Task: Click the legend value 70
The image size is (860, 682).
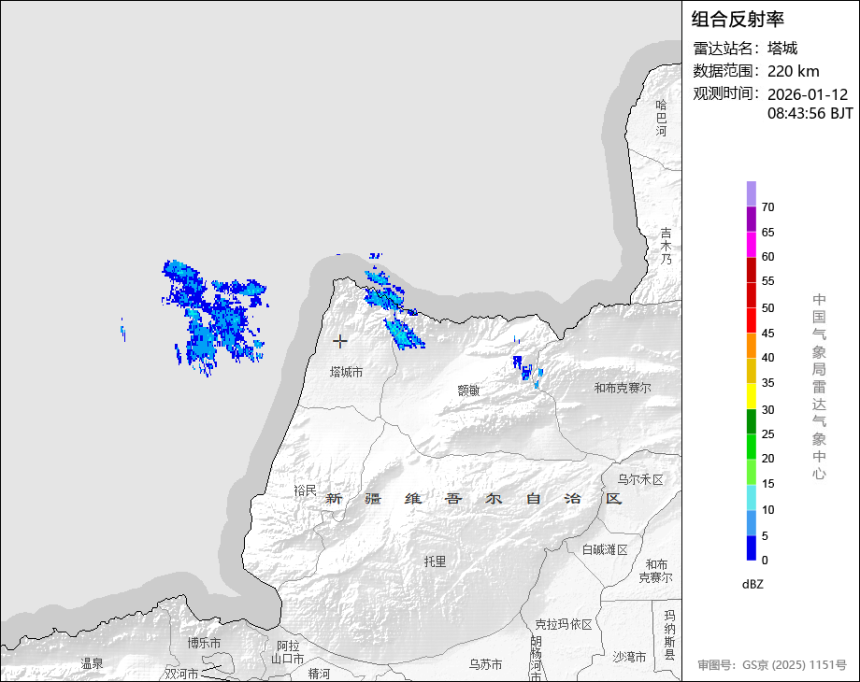Action: (768, 207)
